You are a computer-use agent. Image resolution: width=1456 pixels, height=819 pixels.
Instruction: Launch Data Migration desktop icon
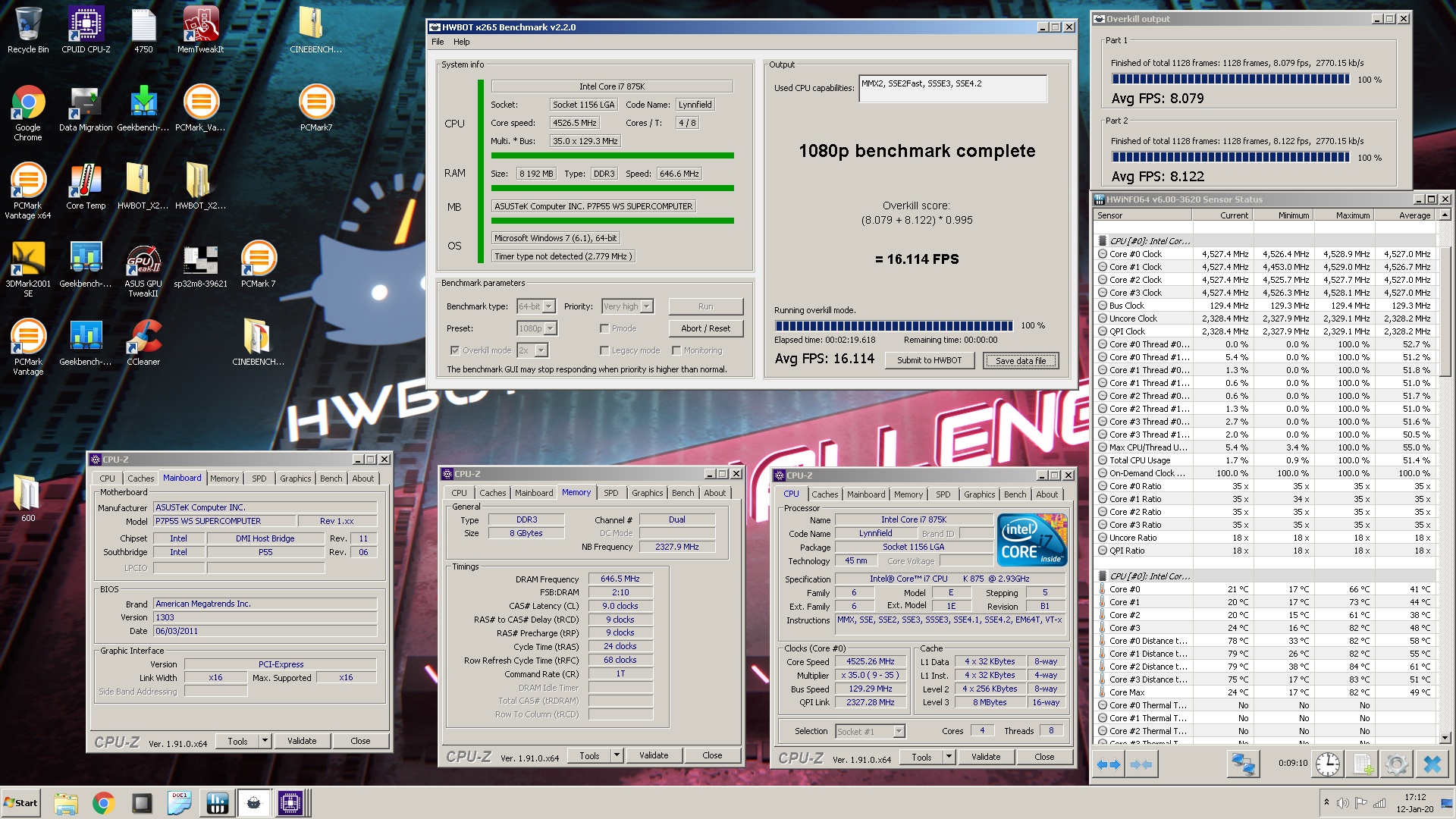coord(86,108)
